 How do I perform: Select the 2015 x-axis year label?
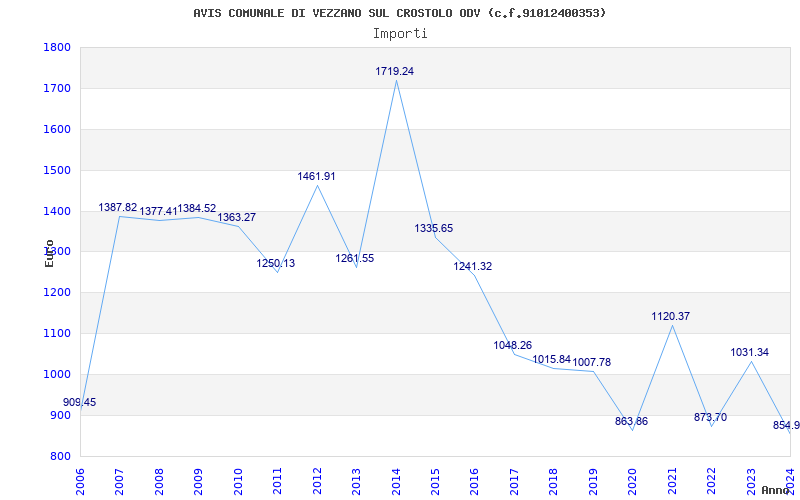click(435, 482)
